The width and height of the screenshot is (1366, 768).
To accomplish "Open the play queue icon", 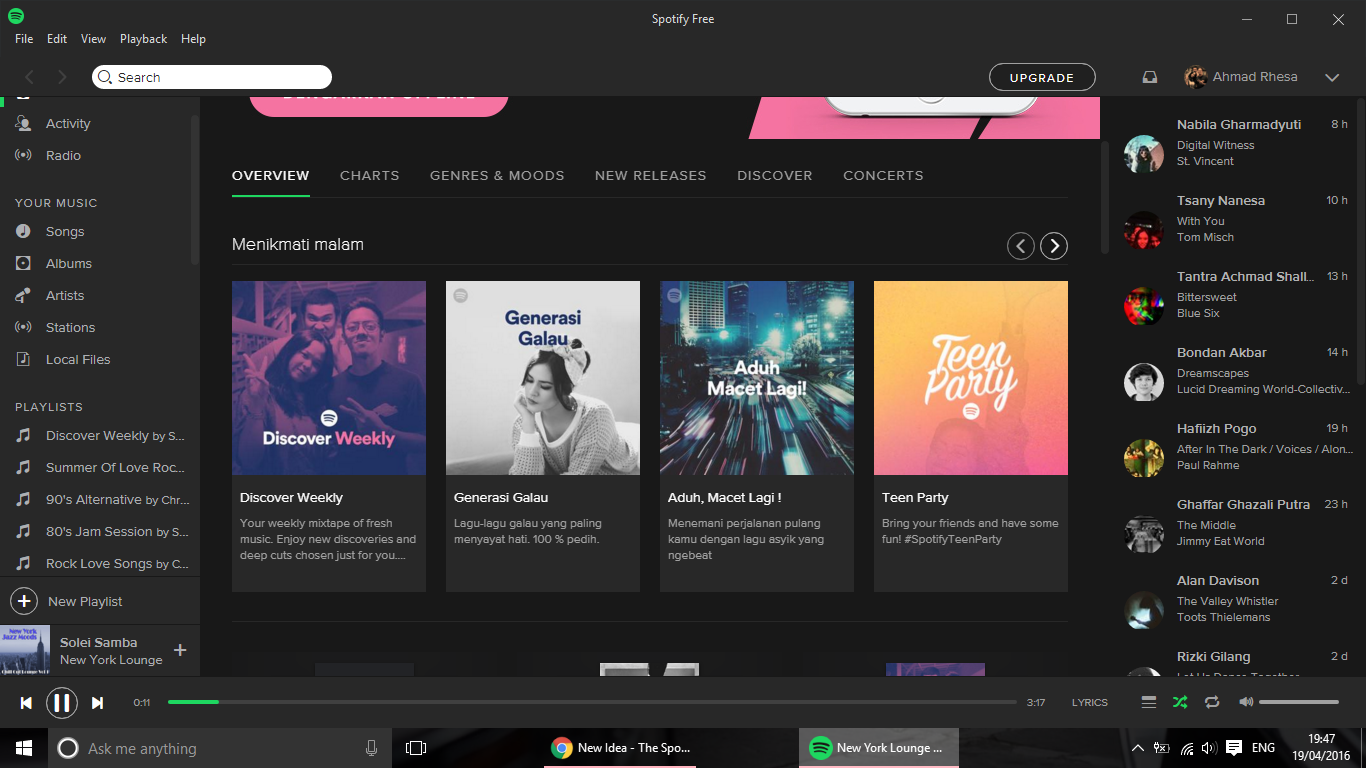I will click(x=1149, y=702).
